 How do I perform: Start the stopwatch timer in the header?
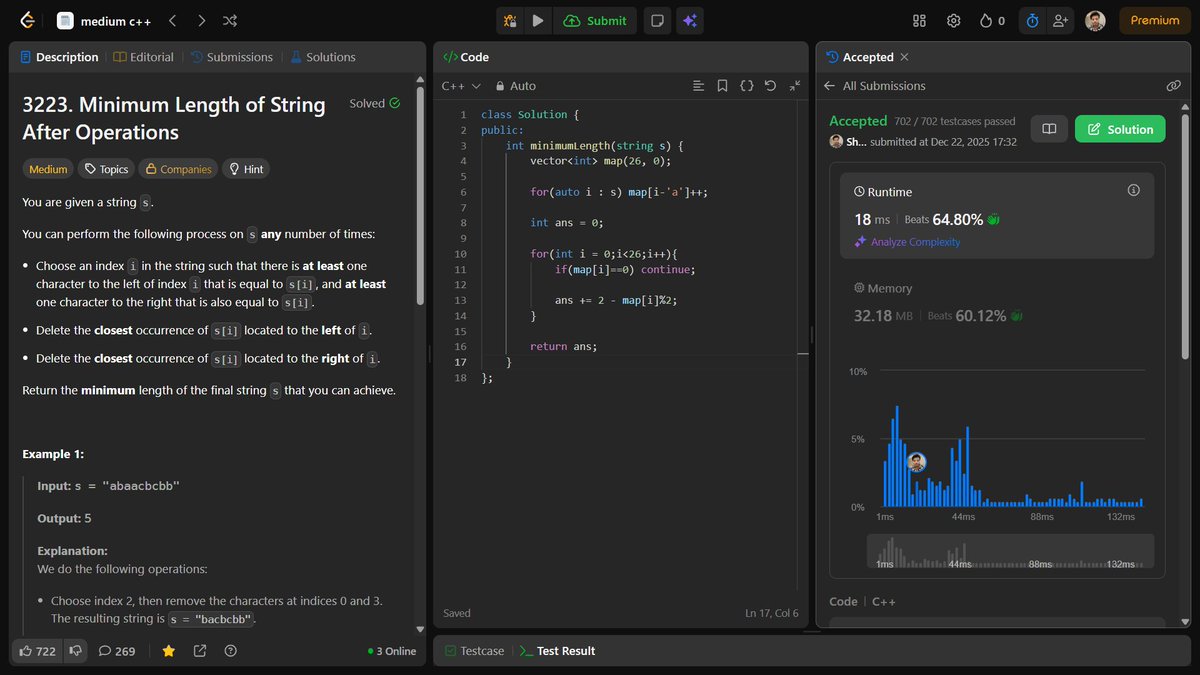[x=1032, y=20]
